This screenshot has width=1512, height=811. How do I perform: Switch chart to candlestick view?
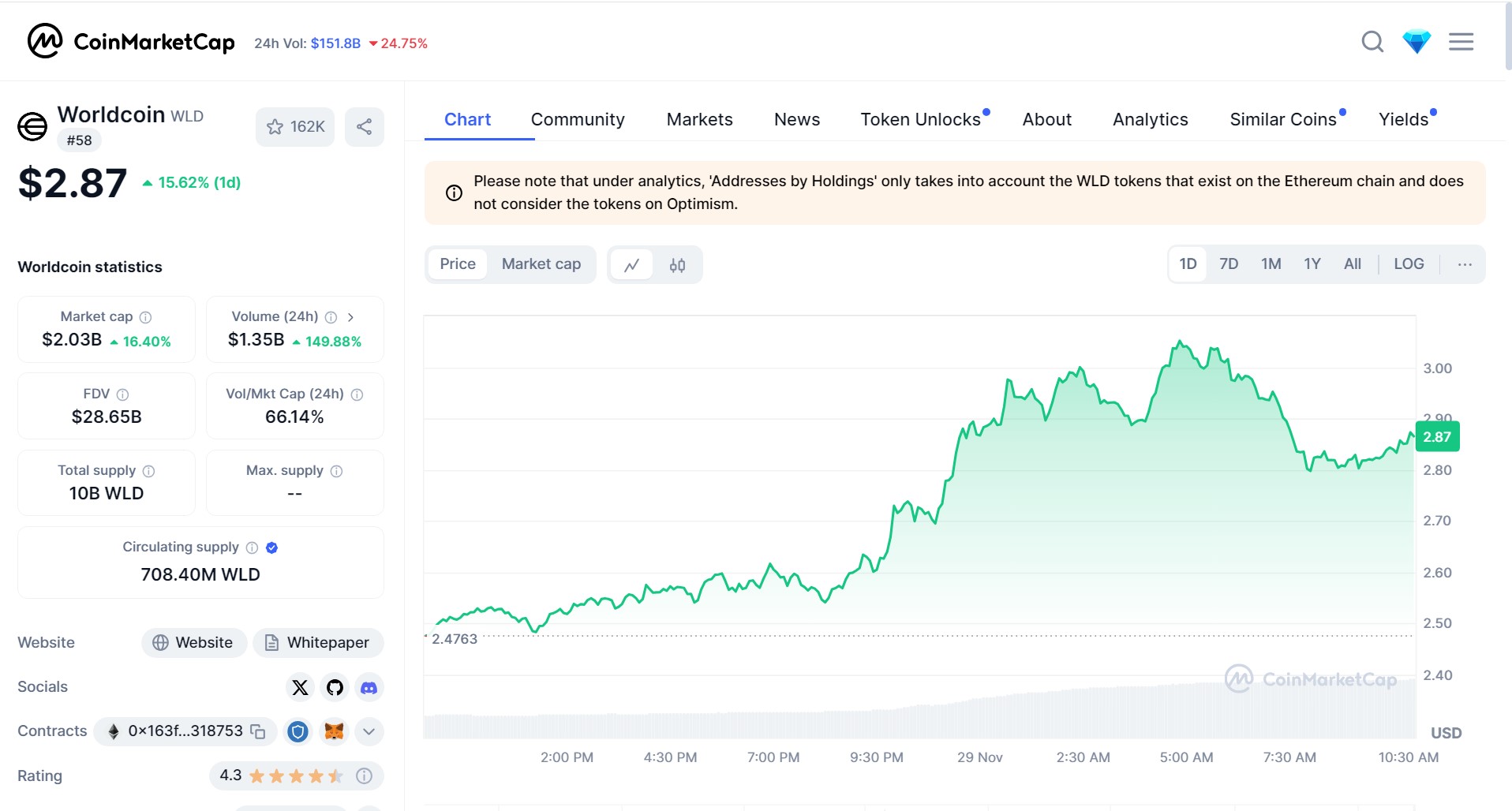tap(677, 265)
